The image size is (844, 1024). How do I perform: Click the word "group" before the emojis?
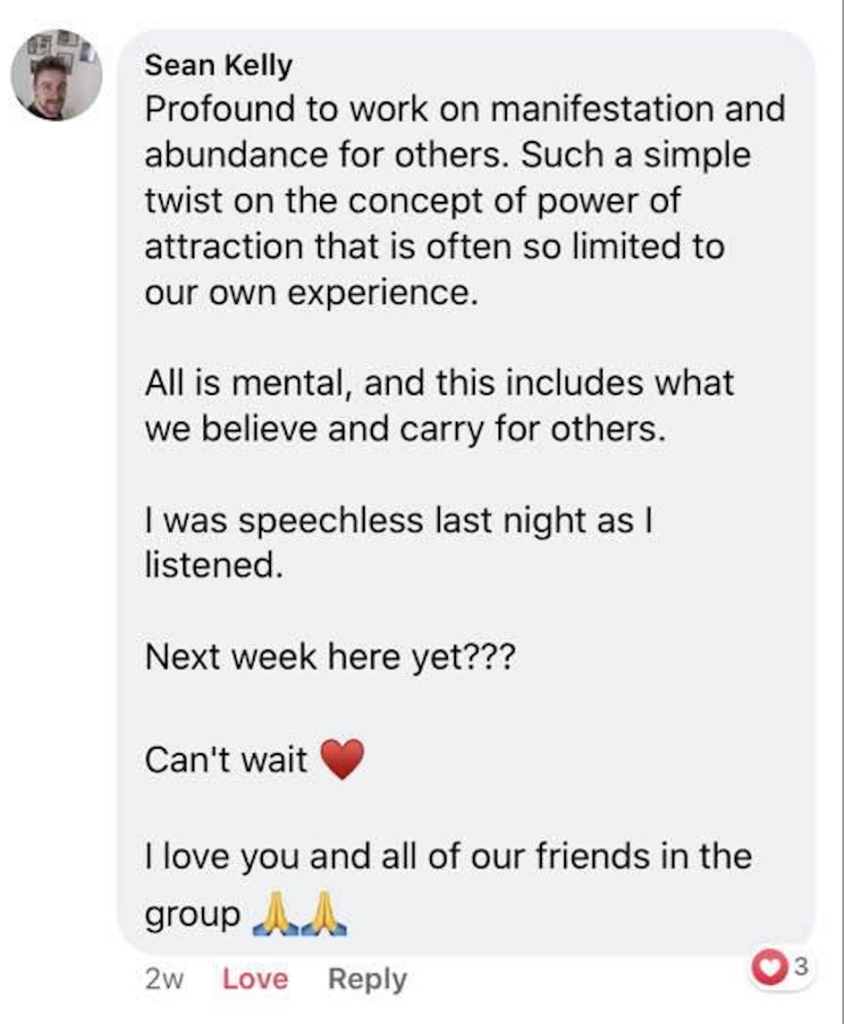pyautogui.click(x=193, y=914)
